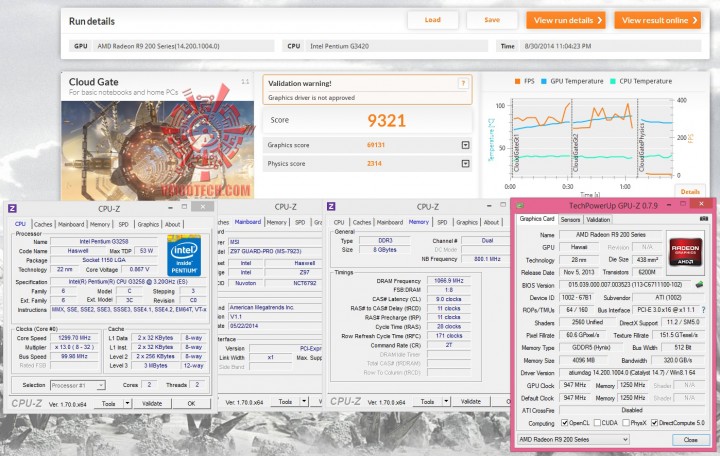The height and width of the screenshot is (456, 720).
Task: Click the GPU-Z title bar app icon
Action: point(520,205)
